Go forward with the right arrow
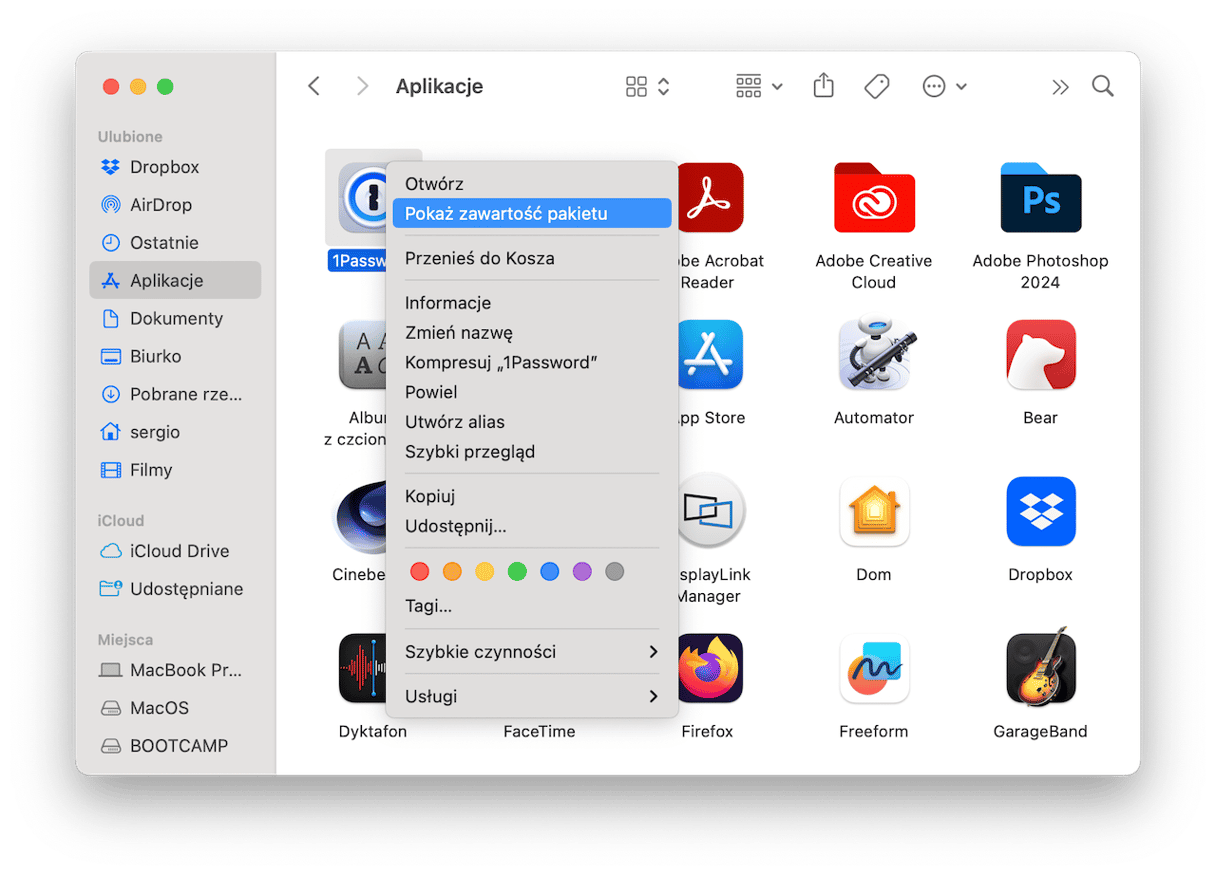This screenshot has height=875, width=1216. [362, 86]
